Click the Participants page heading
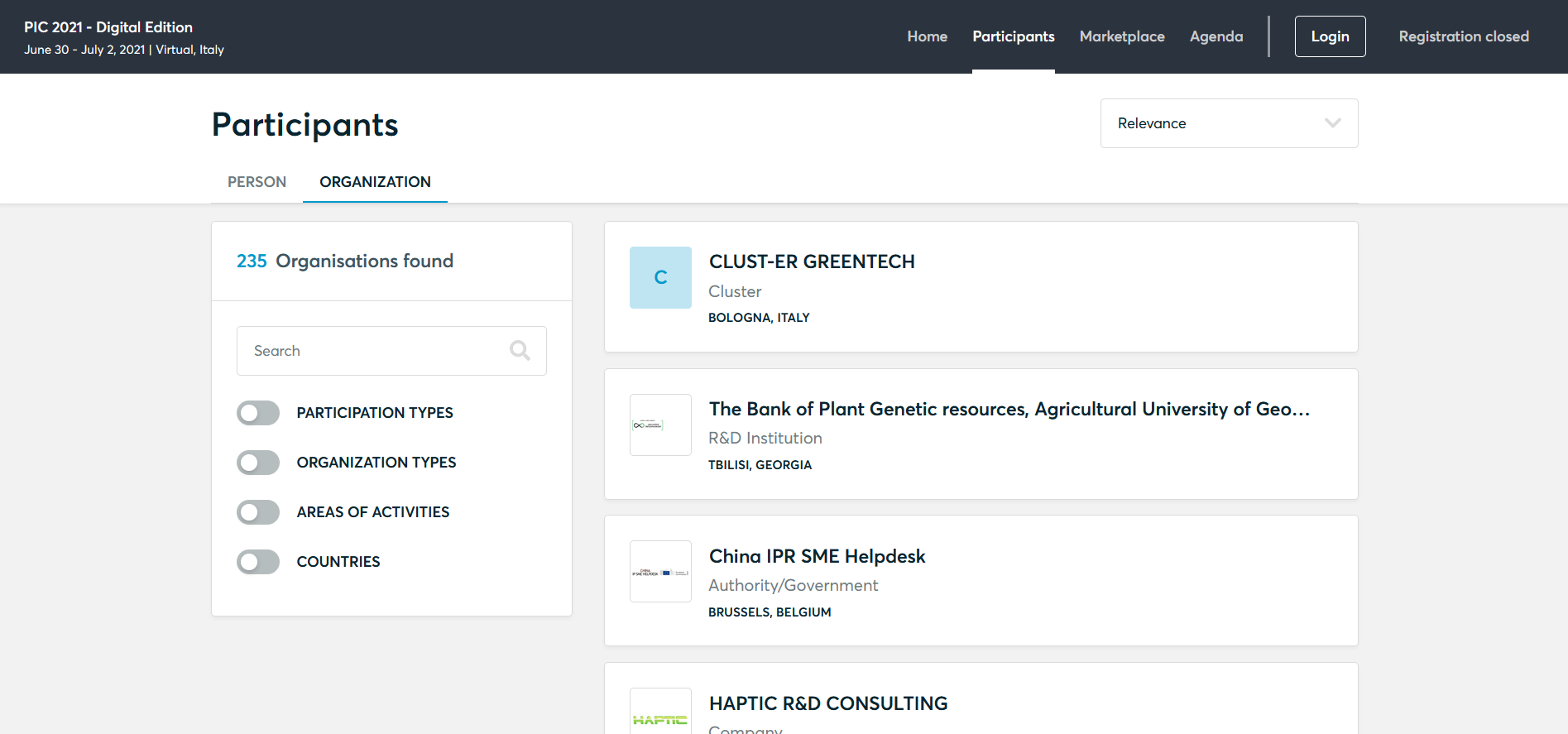The height and width of the screenshot is (734, 1568). [305, 125]
